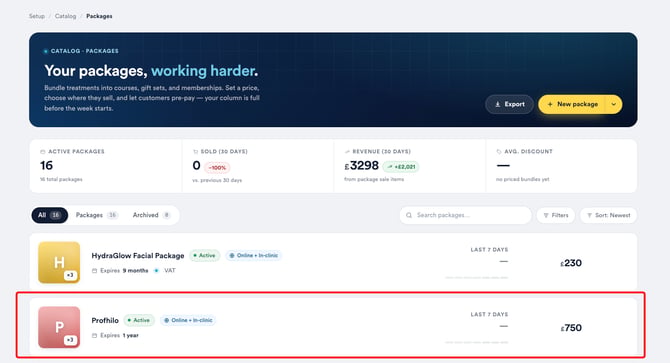Click Online + In-clinic badge on Profhilo
This screenshot has height=363, width=670.
188,320
